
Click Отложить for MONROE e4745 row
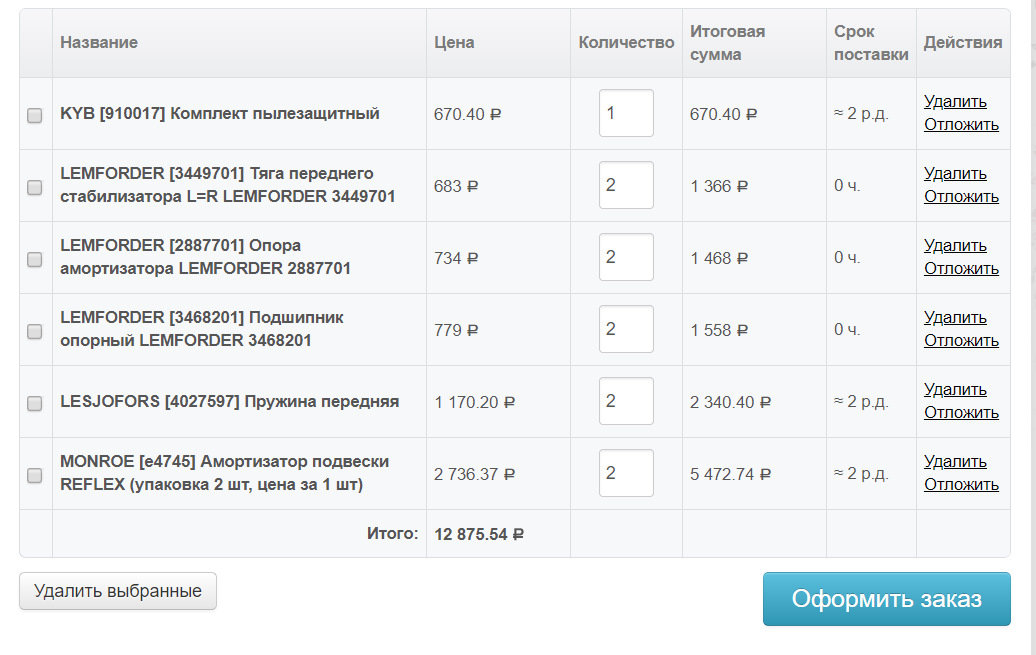pos(961,484)
